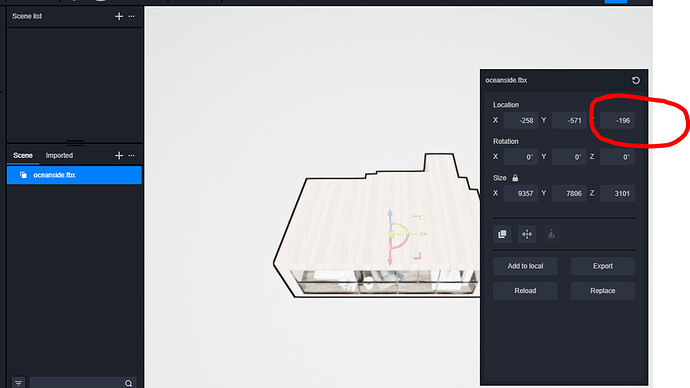
Task: Add a new scene list entry
Action: point(119,16)
